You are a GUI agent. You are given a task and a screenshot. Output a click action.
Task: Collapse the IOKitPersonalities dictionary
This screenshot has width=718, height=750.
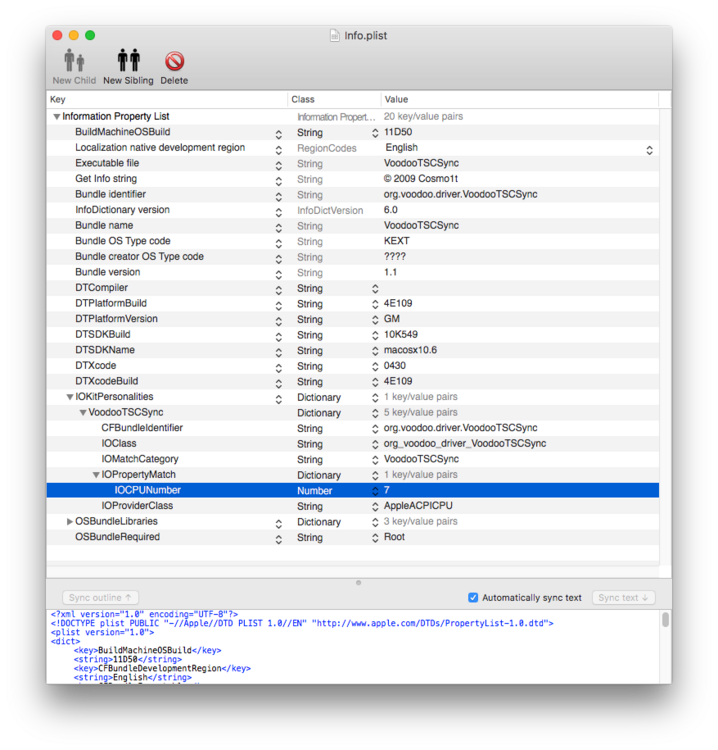click(70, 397)
